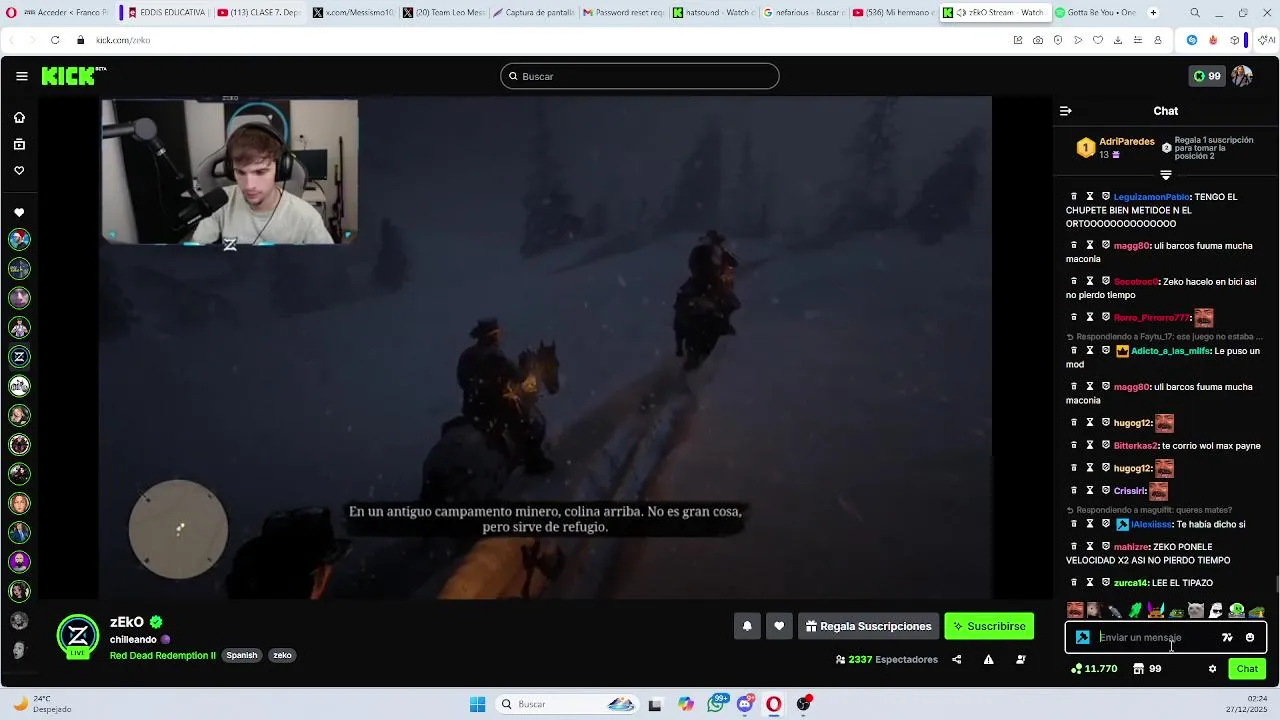1280x720 pixels.
Task: Click the frog emote in emote bar
Action: click(1176, 611)
